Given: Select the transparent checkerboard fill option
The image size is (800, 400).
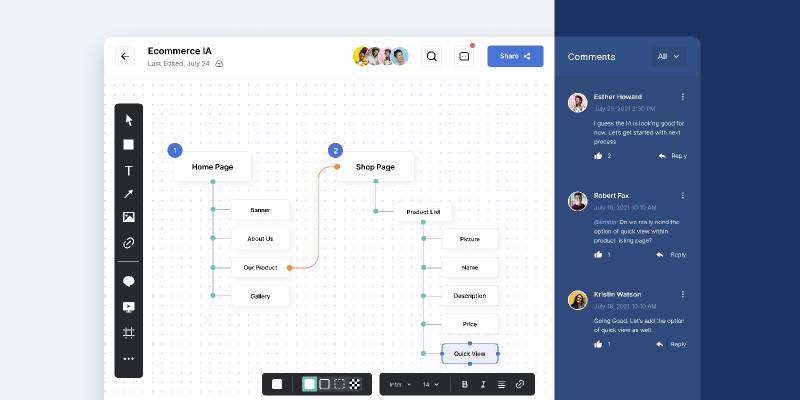Looking at the screenshot, I should click(x=355, y=384).
